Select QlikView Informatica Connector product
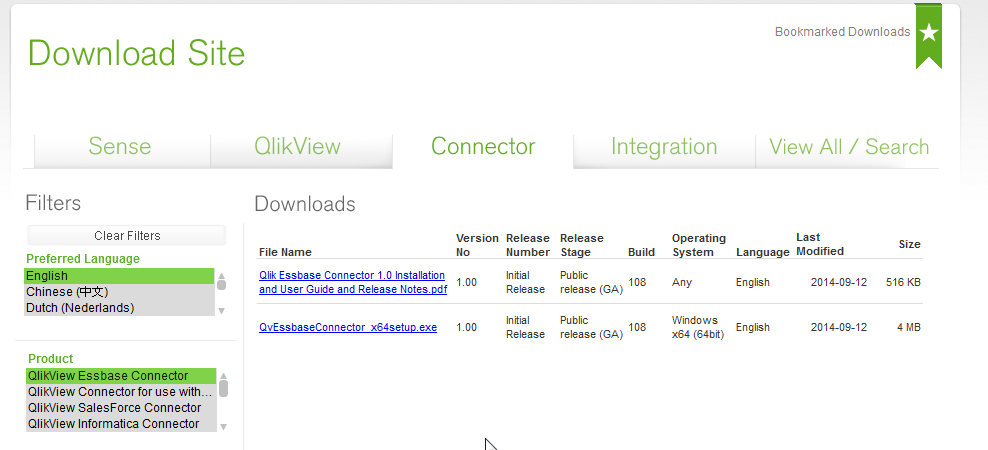 click(x=121, y=424)
